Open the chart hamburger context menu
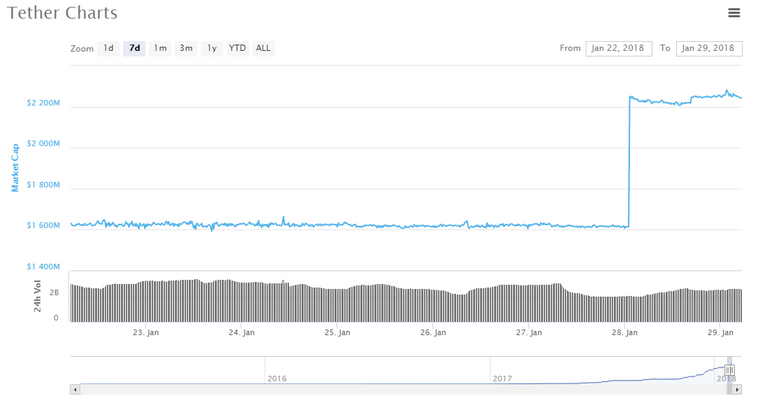The image size is (768, 403). [x=734, y=13]
